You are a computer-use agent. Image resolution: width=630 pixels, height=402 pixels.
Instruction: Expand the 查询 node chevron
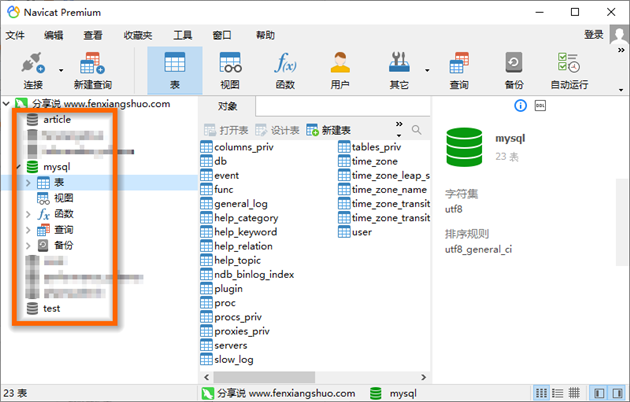click(28, 230)
